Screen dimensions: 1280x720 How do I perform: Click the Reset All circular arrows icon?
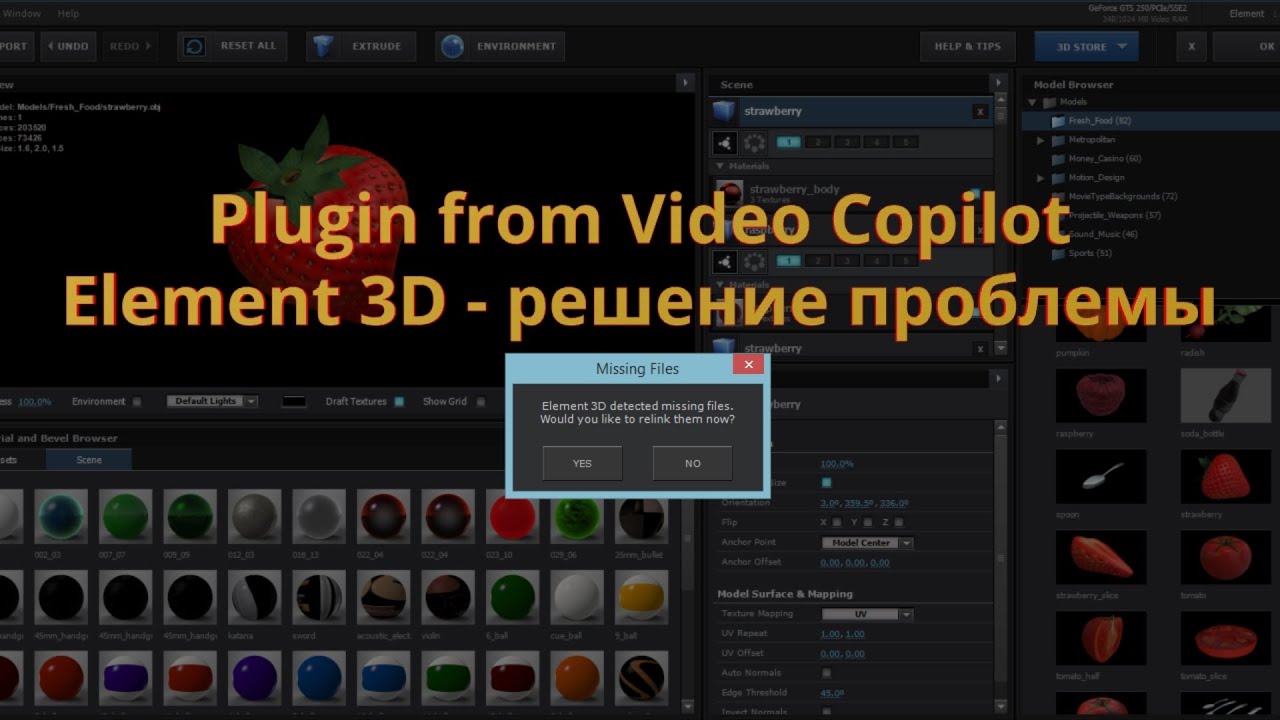195,47
